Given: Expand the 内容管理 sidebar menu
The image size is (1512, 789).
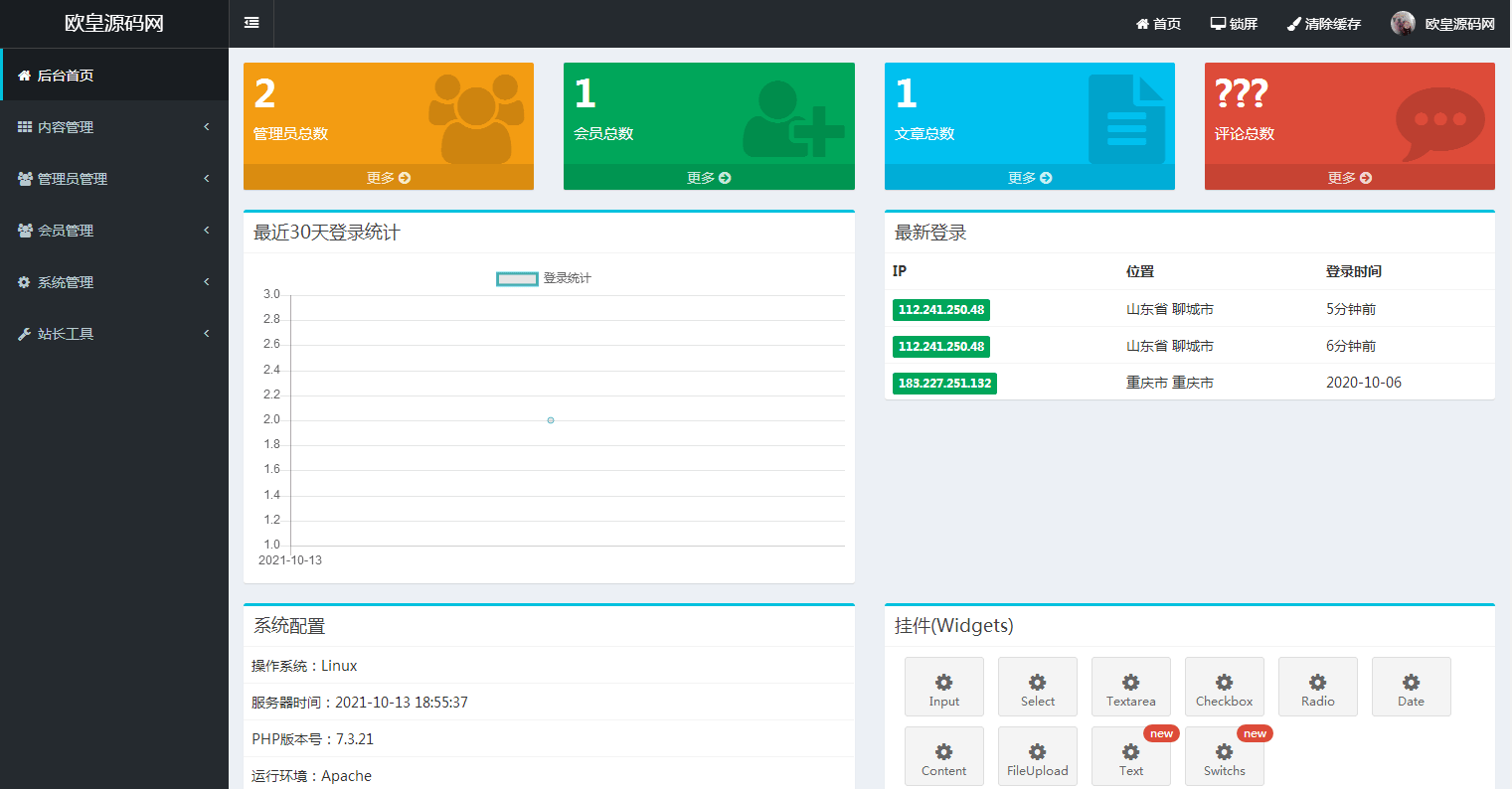Looking at the screenshot, I should (x=114, y=127).
